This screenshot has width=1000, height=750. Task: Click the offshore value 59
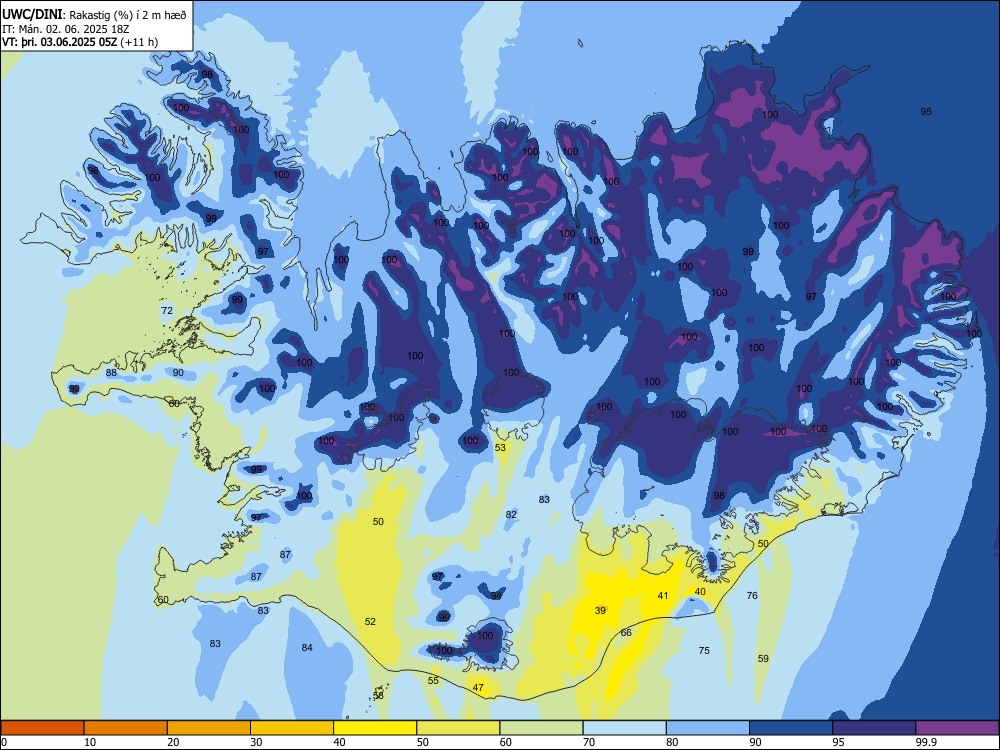(763, 659)
